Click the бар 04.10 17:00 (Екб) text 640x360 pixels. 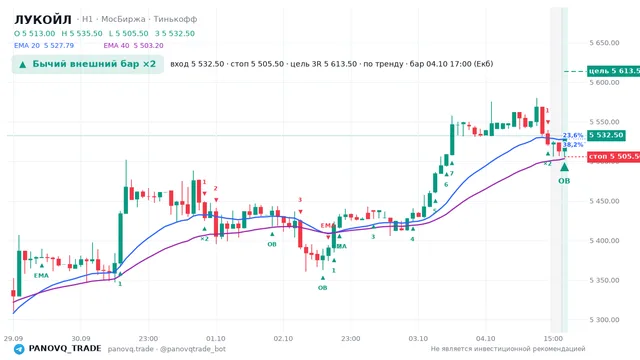(451, 64)
